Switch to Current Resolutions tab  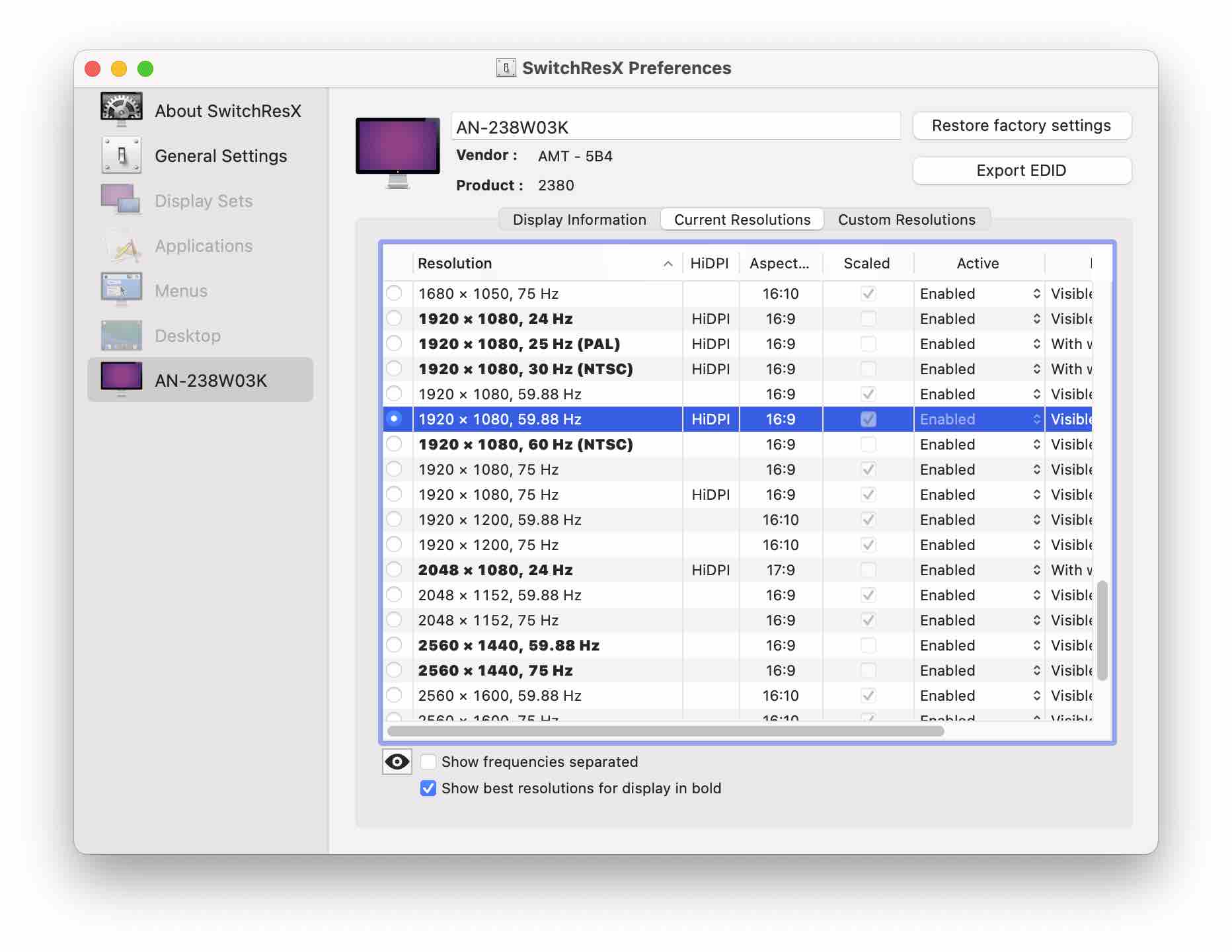pos(742,219)
